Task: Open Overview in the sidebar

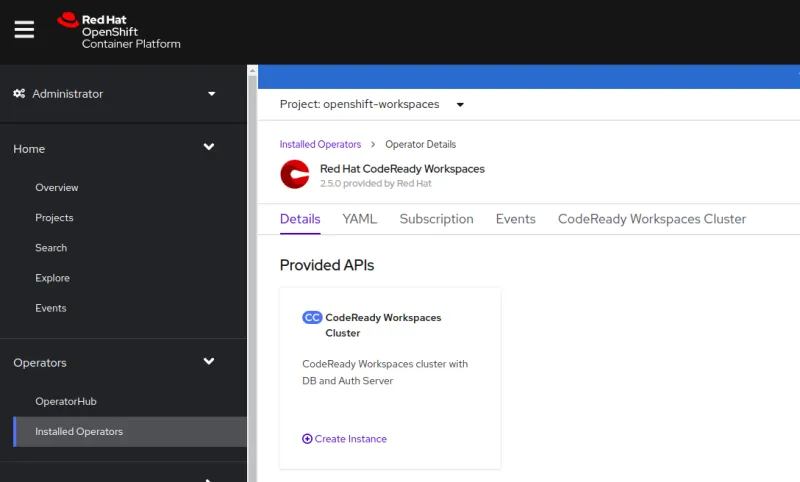Action: (57, 188)
